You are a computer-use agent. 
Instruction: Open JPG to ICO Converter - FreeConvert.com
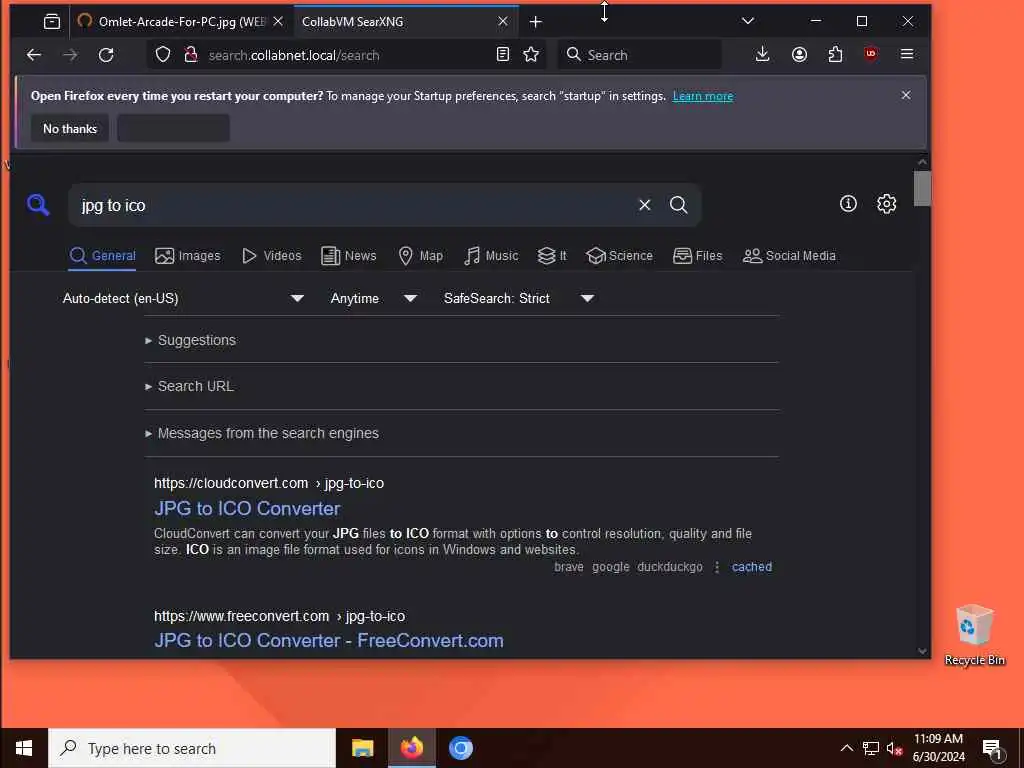[x=328, y=640]
